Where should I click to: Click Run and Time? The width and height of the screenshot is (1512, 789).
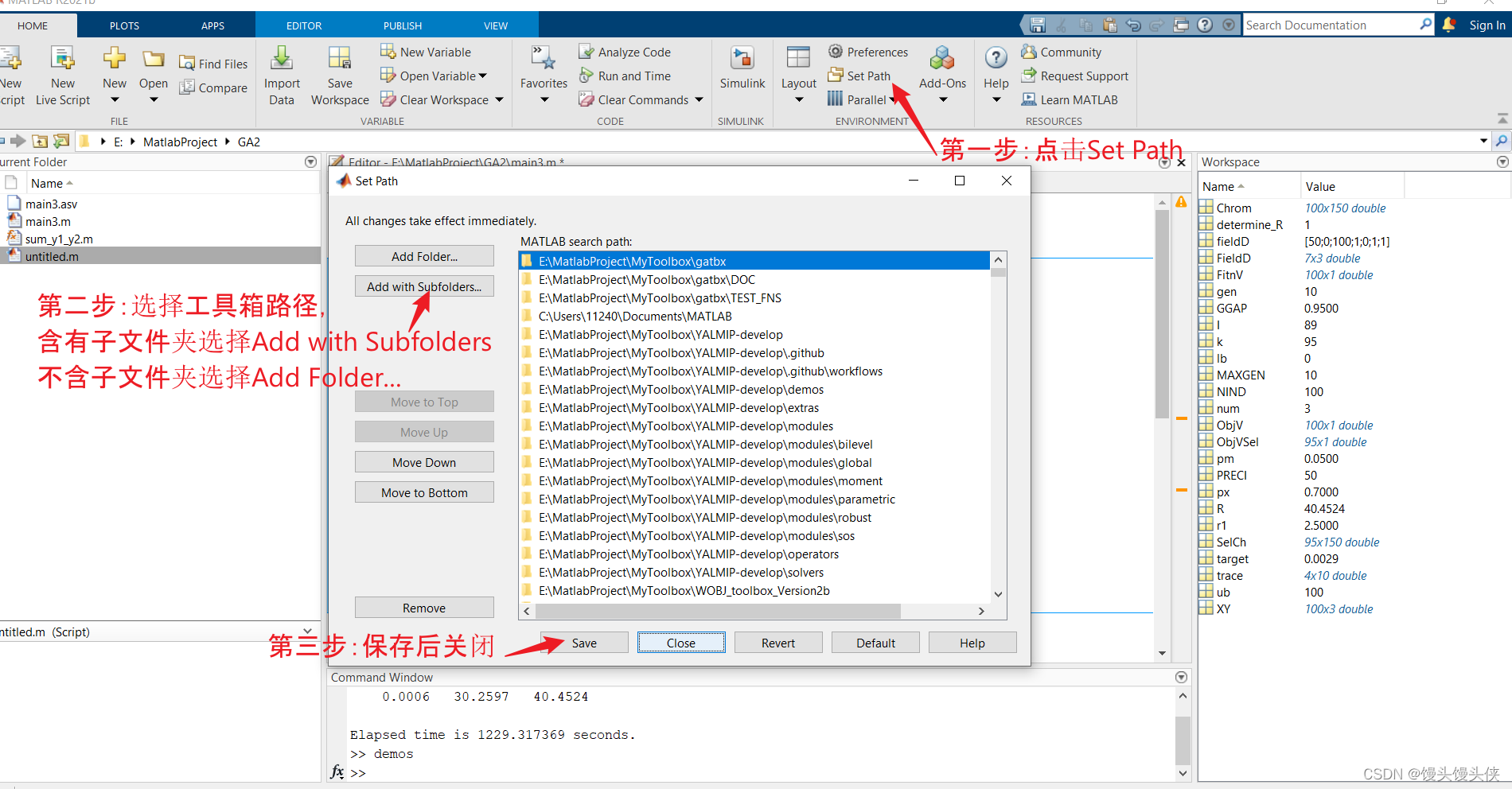coord(625,76)
